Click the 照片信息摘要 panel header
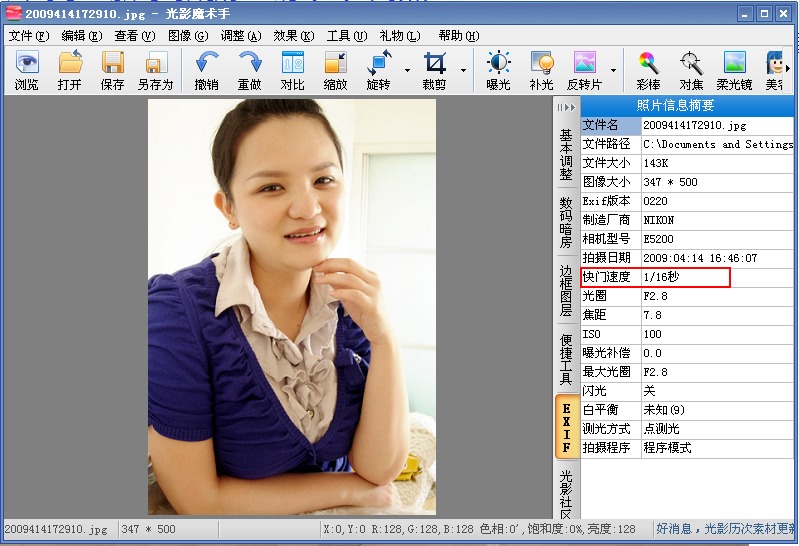Image resolution: width=799 pixels, height=546 pixels. click(x=687, y=106)
